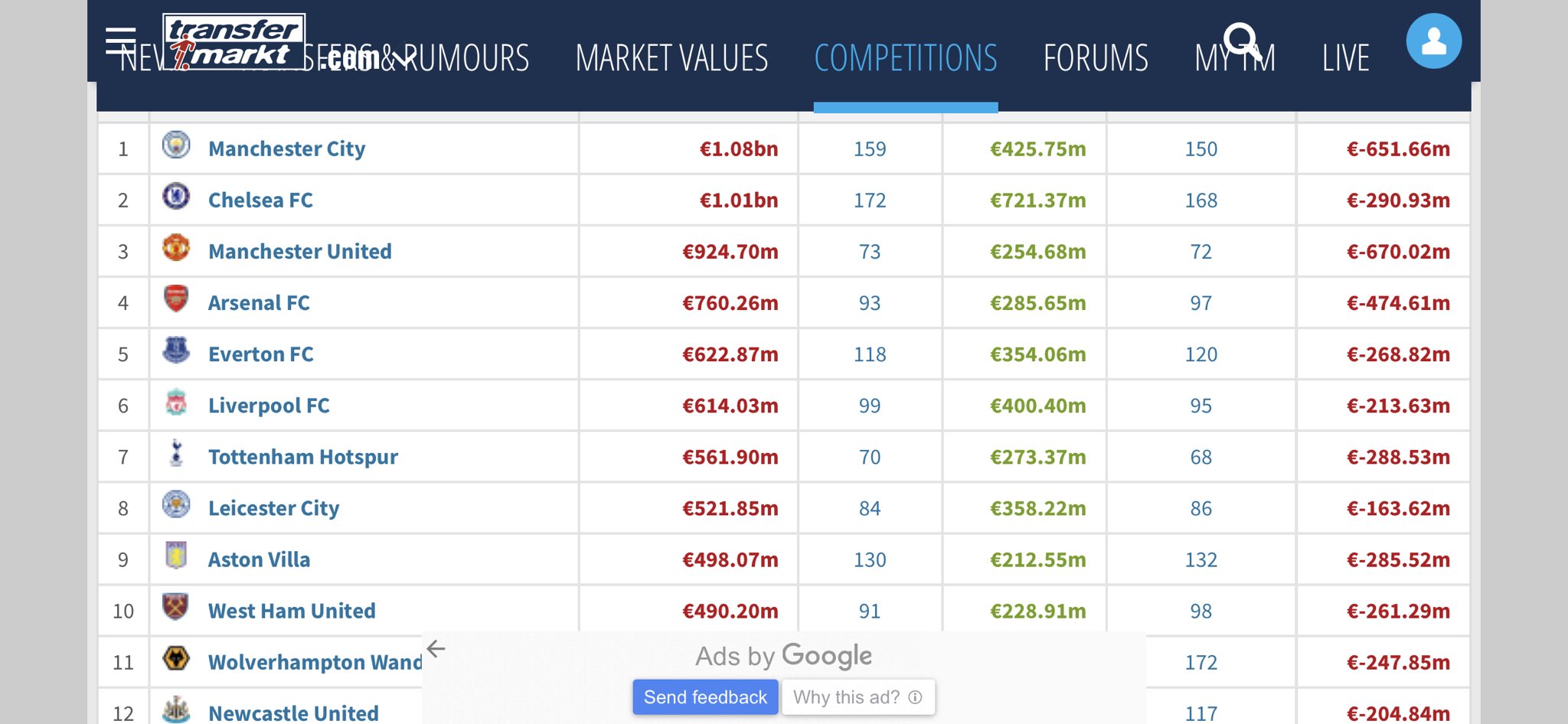
Task: Go back with the ad's arrow
Action: click(436, 649)
